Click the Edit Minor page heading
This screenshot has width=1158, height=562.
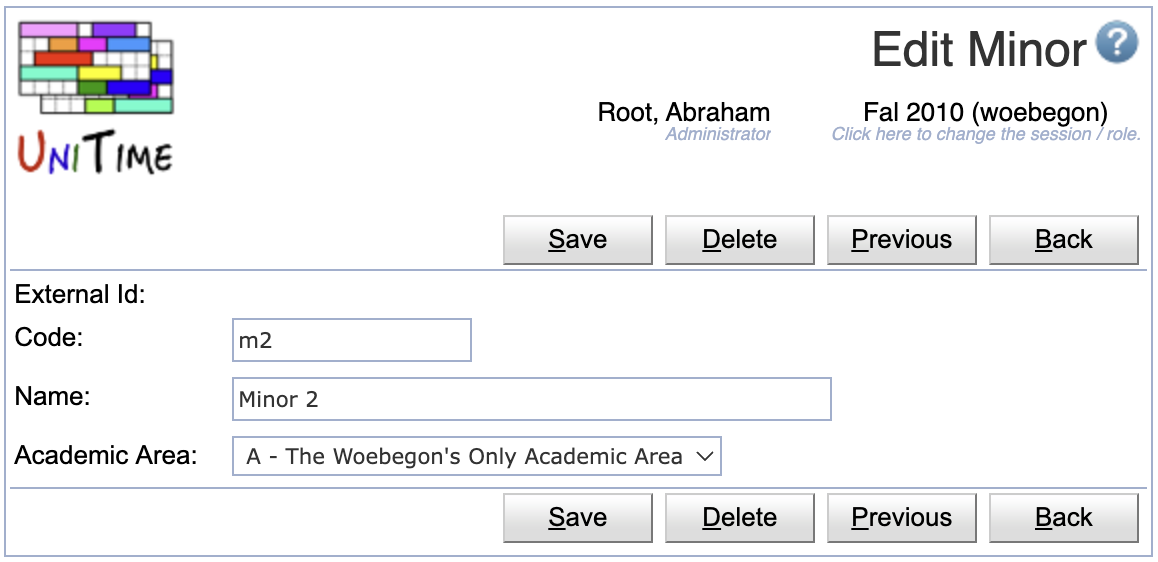pyautogui.click(x=979, y=49)
